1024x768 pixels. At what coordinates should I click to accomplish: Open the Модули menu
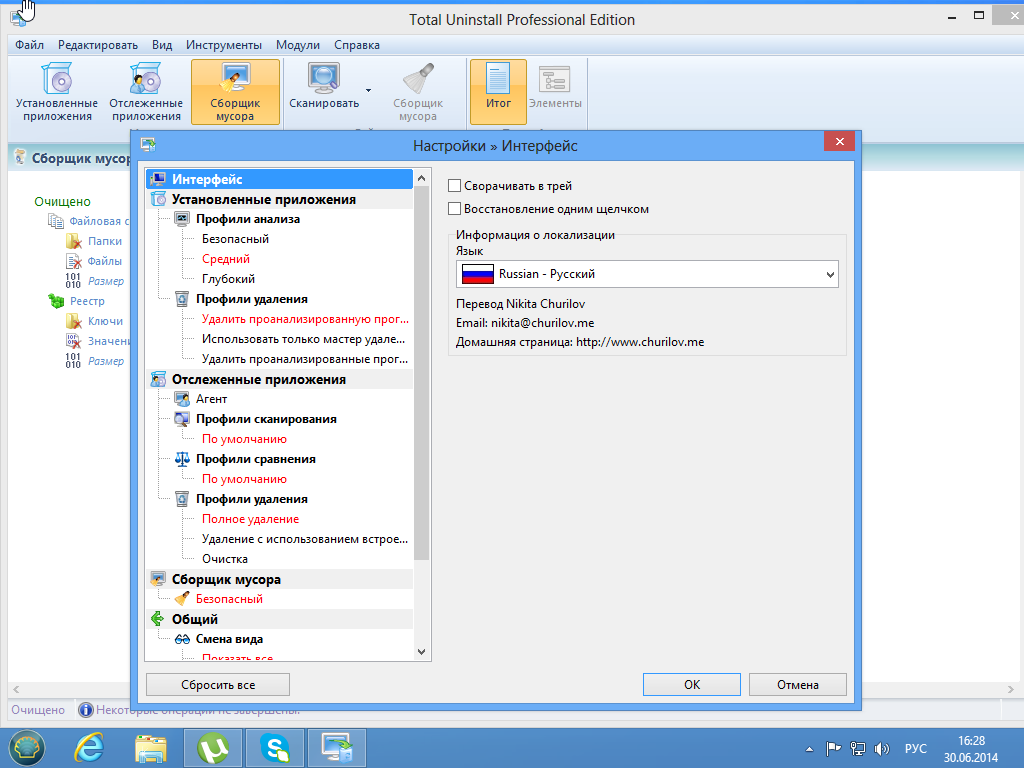click(x=298, y=45)
